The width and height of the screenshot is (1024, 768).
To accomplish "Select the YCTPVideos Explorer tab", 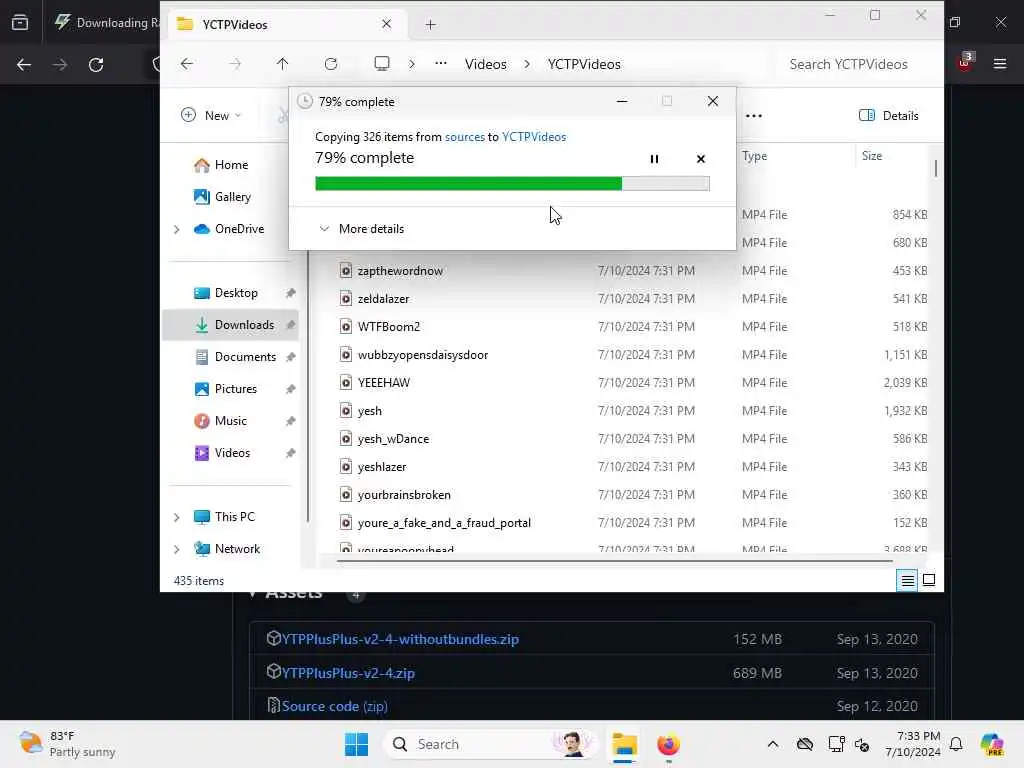I will (285, 24).
